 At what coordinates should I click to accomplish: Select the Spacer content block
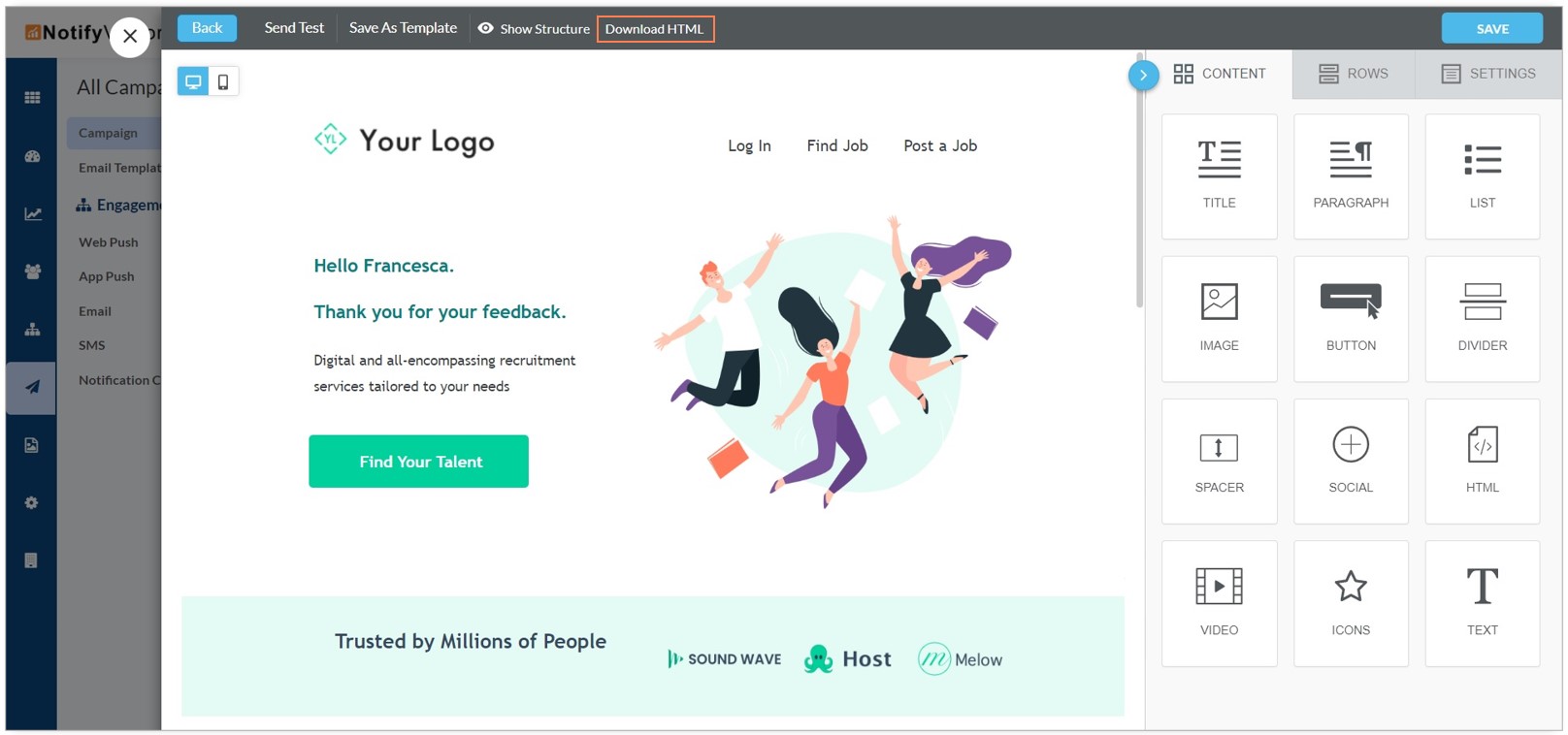(x=1219, y=462)
